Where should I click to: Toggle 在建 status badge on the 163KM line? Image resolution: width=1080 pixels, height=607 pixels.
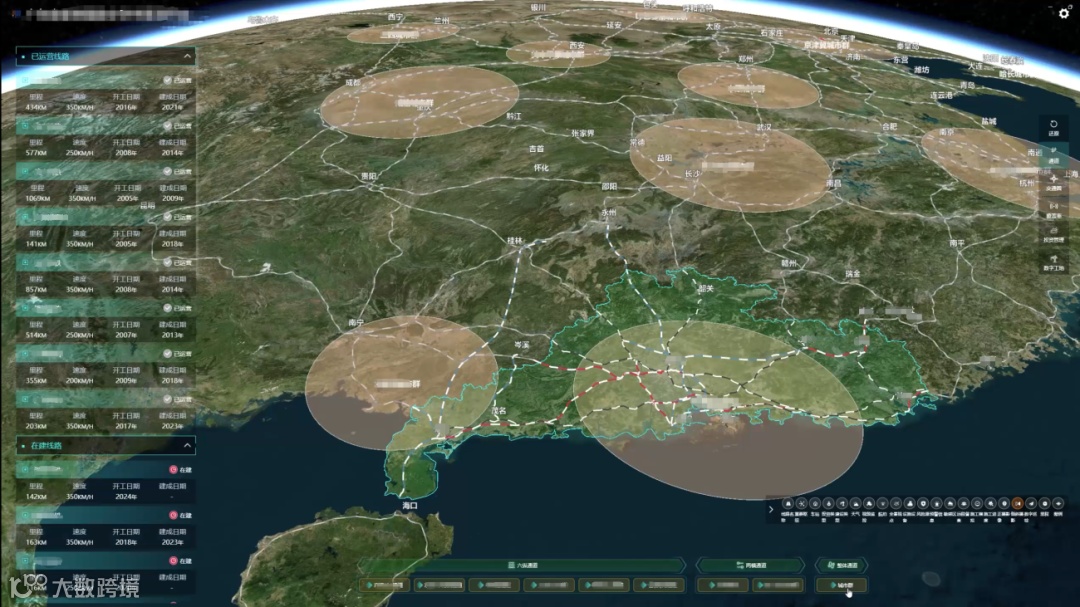coord(180,515)
